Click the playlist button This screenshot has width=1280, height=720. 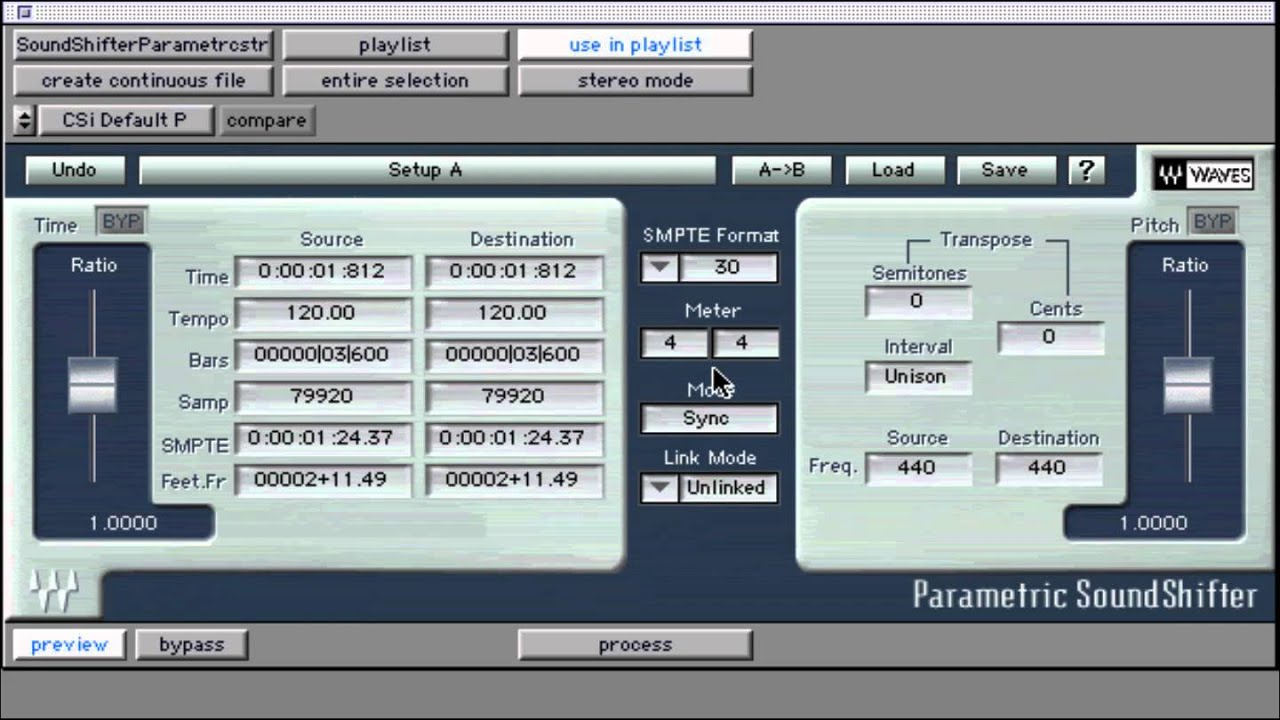click(x=395, y=45)
